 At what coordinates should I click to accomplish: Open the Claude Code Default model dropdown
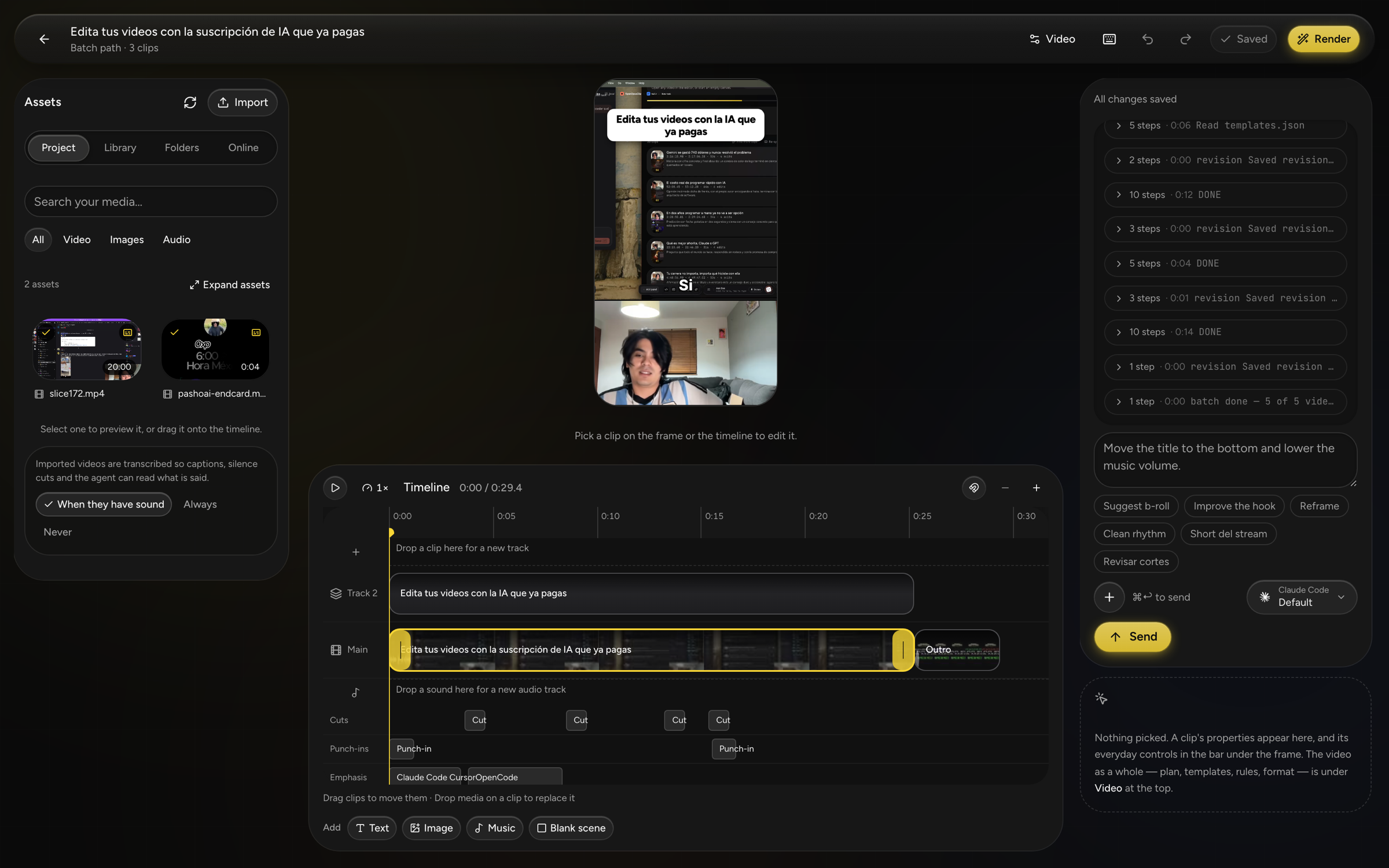[x=1301, y=597]
